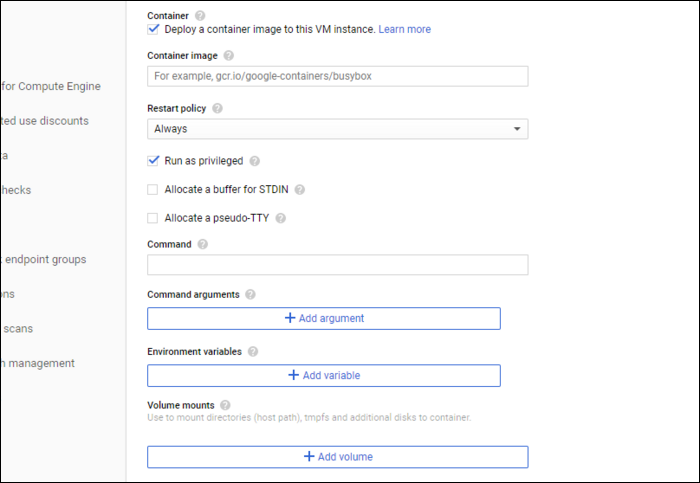Click help icon beside Environment variables
700x483 pixels.
tap(253, 352)
